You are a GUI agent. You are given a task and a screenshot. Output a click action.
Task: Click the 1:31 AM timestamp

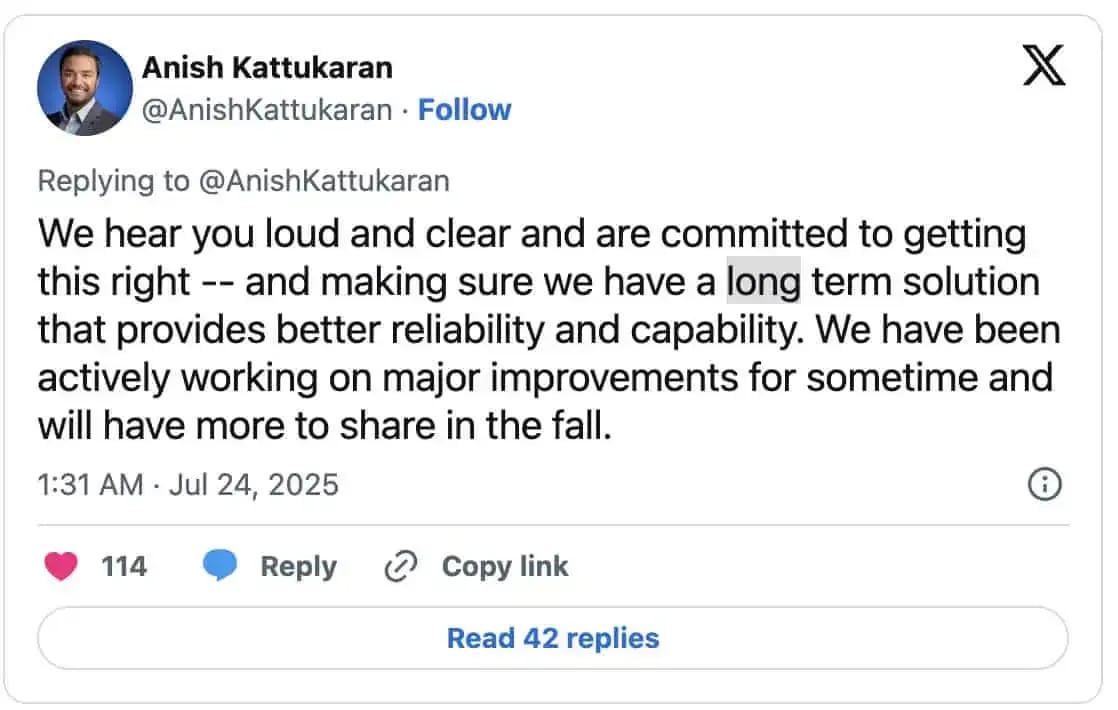[91, 485]
